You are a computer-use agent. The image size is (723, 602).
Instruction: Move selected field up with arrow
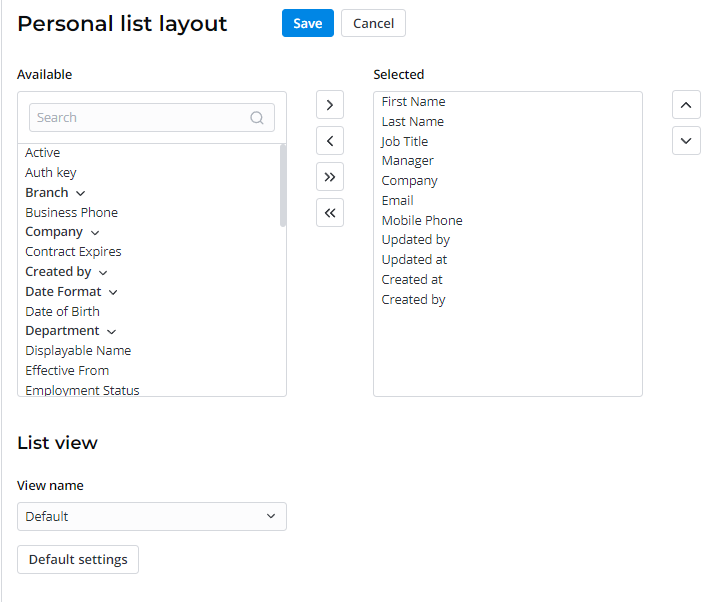click(685, 105)
